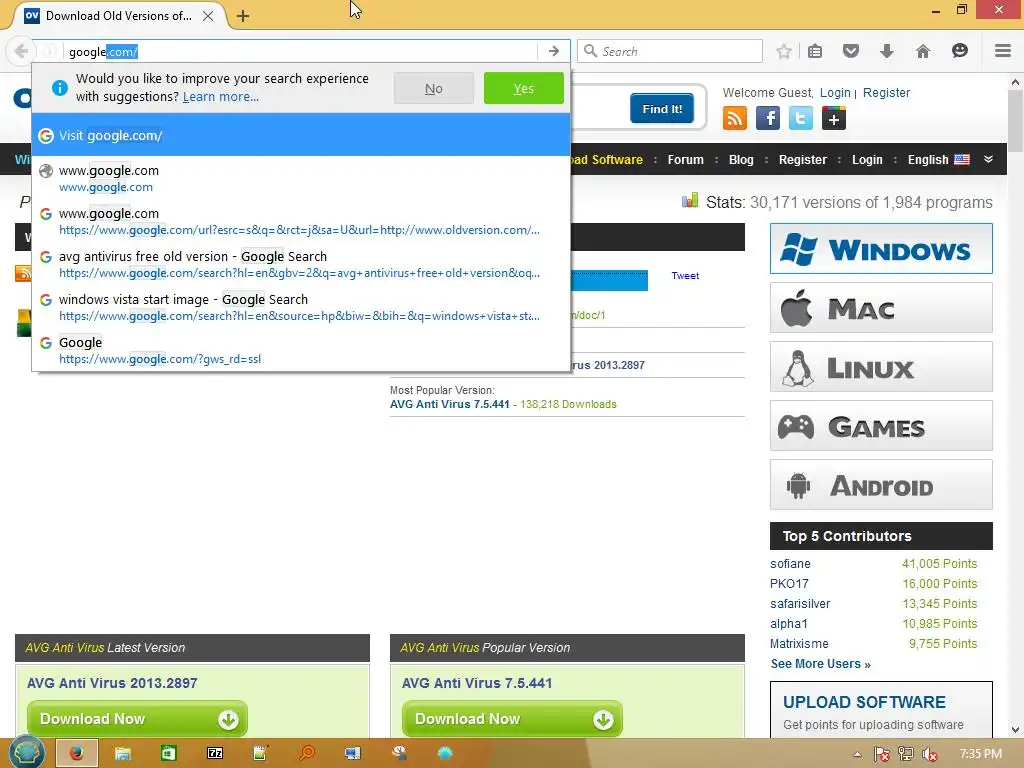Click the 7:35 PM taskbar clock
Image resolution: width=1024 pixels, height=768 pixels.
(980, 754)
